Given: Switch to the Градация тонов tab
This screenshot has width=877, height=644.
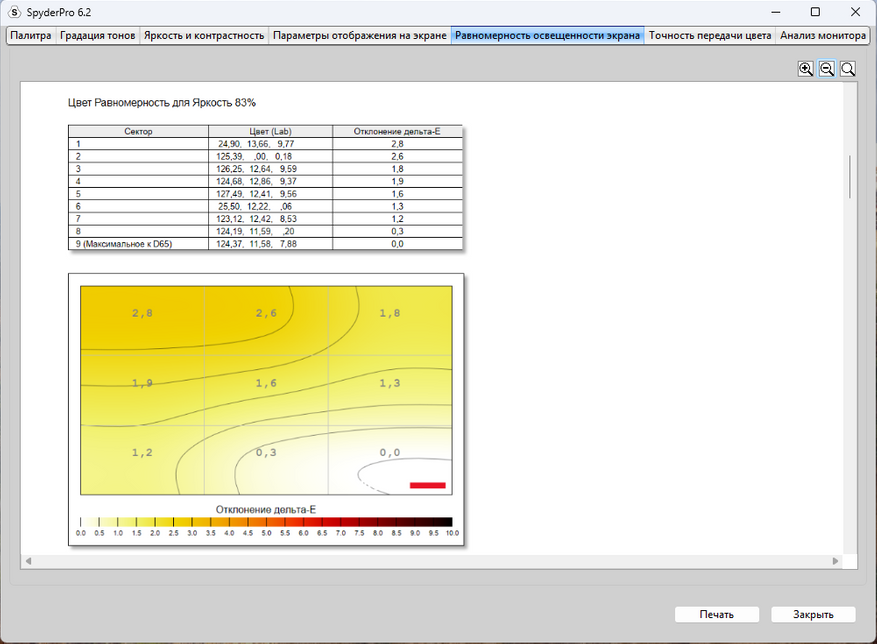Looking at the screenshot, I should pyautogui.click(x=97, y=35).
